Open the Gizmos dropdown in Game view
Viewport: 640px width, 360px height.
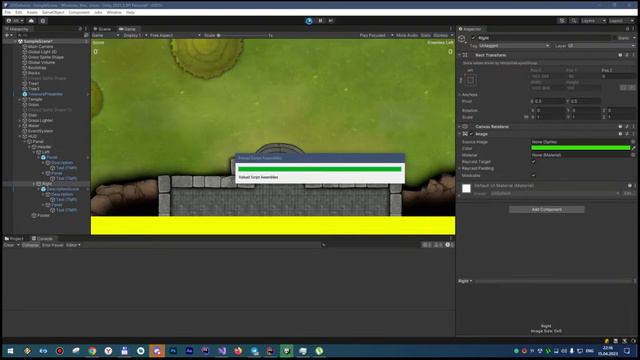tap(443, 36)
